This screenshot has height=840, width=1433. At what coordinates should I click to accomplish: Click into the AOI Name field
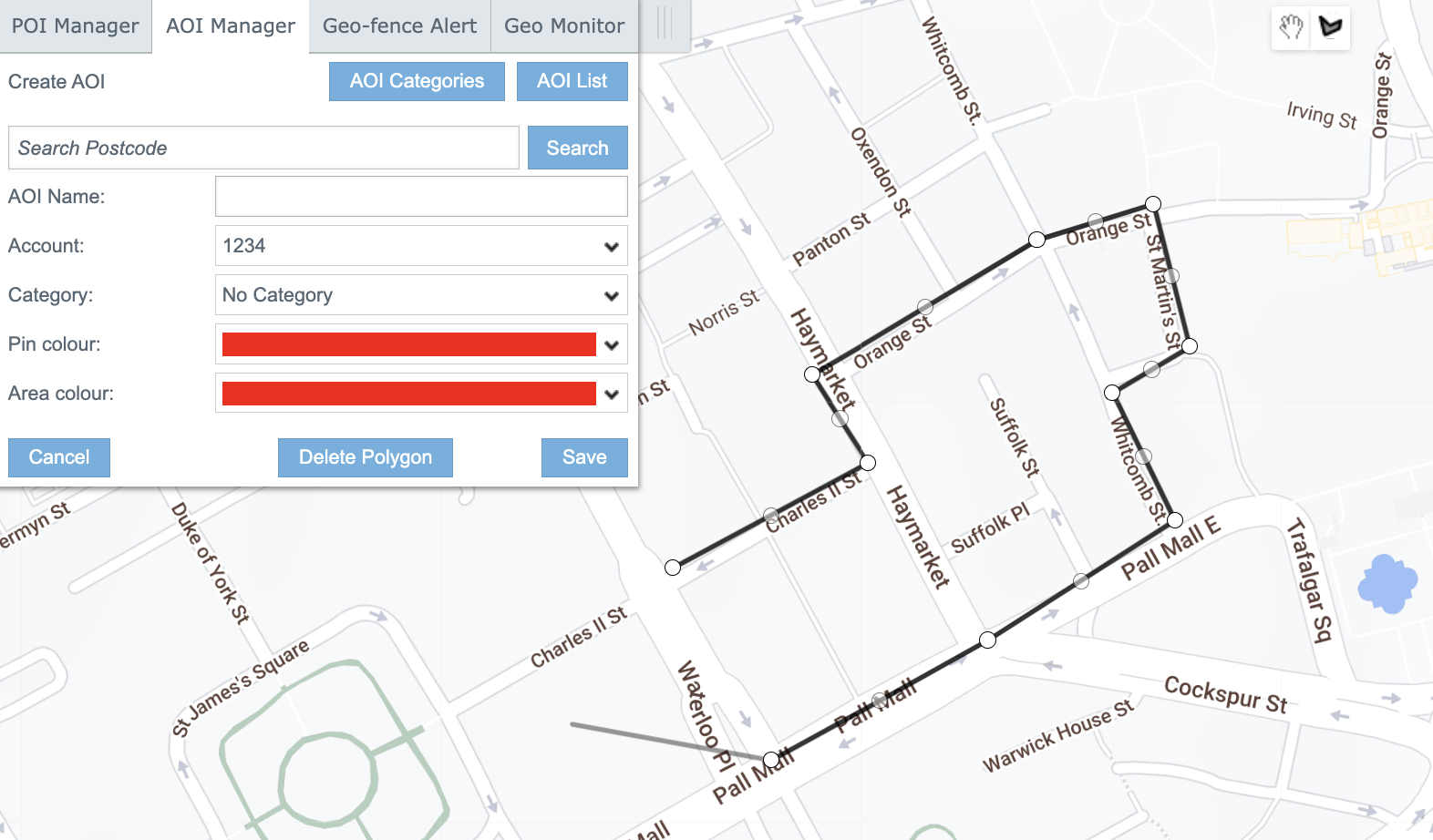pyautogui.click(x=421, y=197)
